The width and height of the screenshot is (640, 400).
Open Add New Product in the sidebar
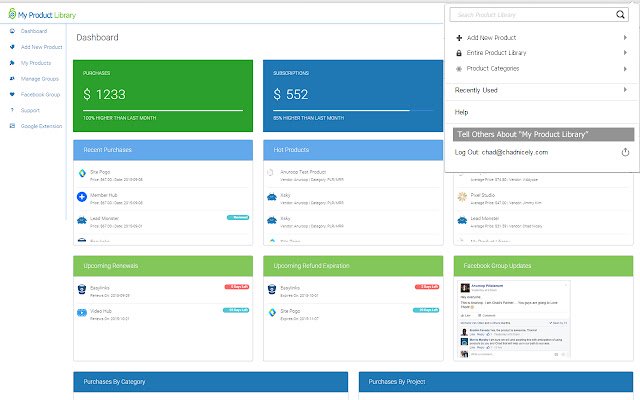click(42, 47)
